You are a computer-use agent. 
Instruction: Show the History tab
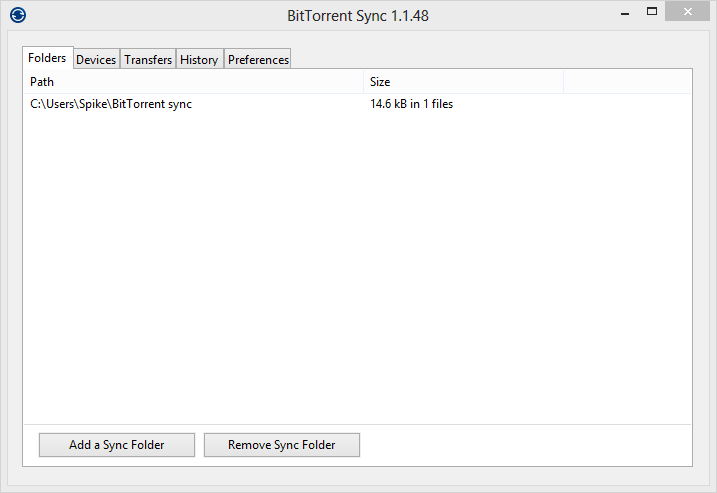[199, 59]
